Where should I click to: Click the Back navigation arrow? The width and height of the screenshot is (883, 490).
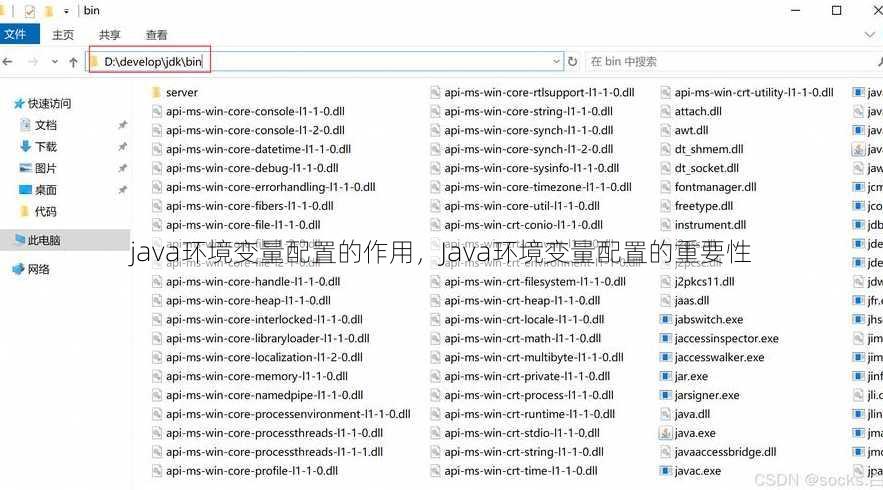[x=7, y=62]
